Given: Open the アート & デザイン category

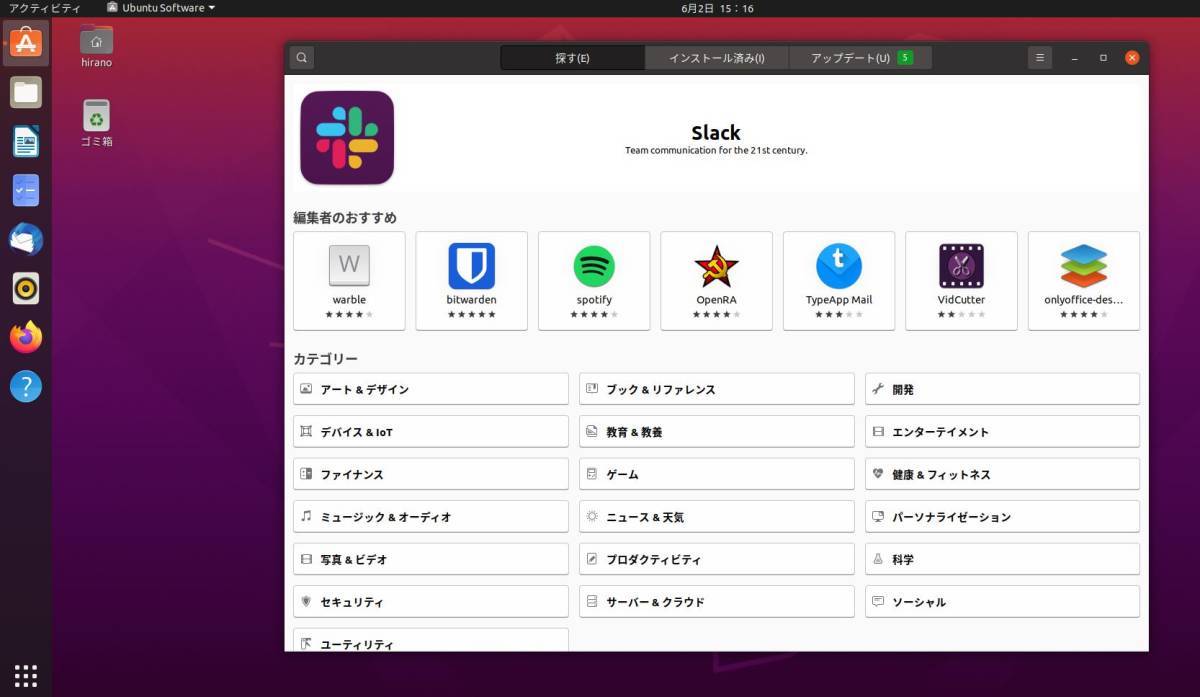Looking at the screenshot, I should pos(431,389).
